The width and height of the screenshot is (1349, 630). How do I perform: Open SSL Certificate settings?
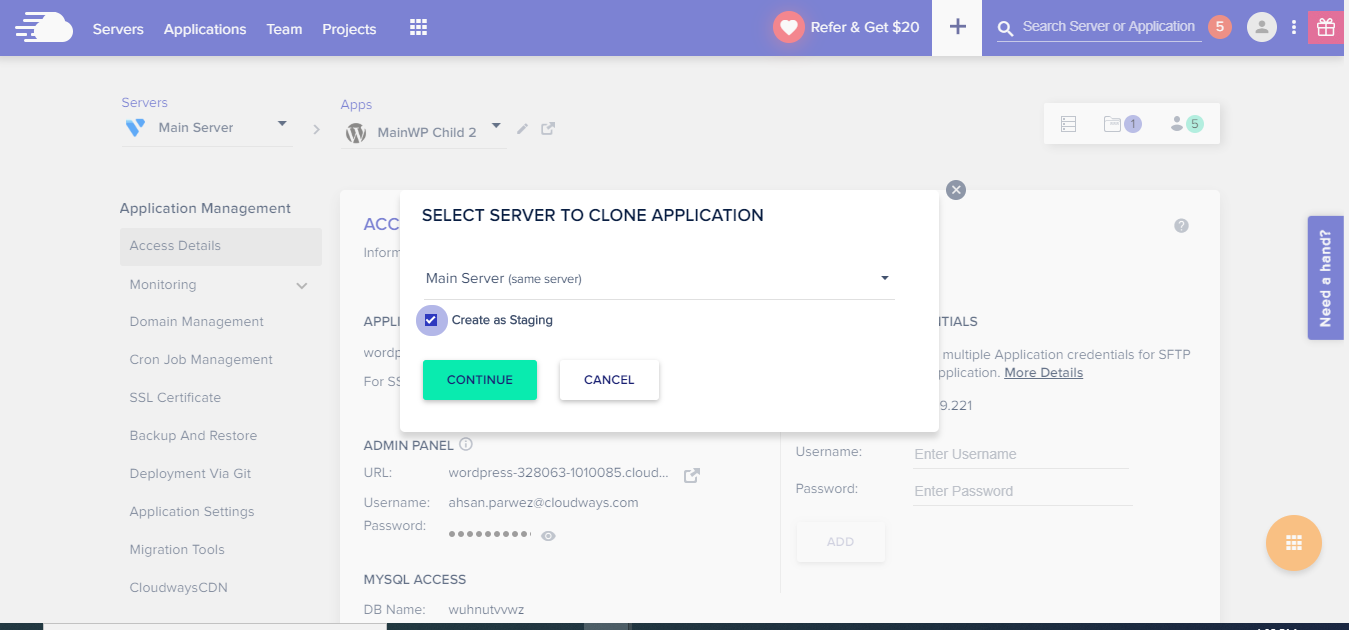tap(175, 398)
